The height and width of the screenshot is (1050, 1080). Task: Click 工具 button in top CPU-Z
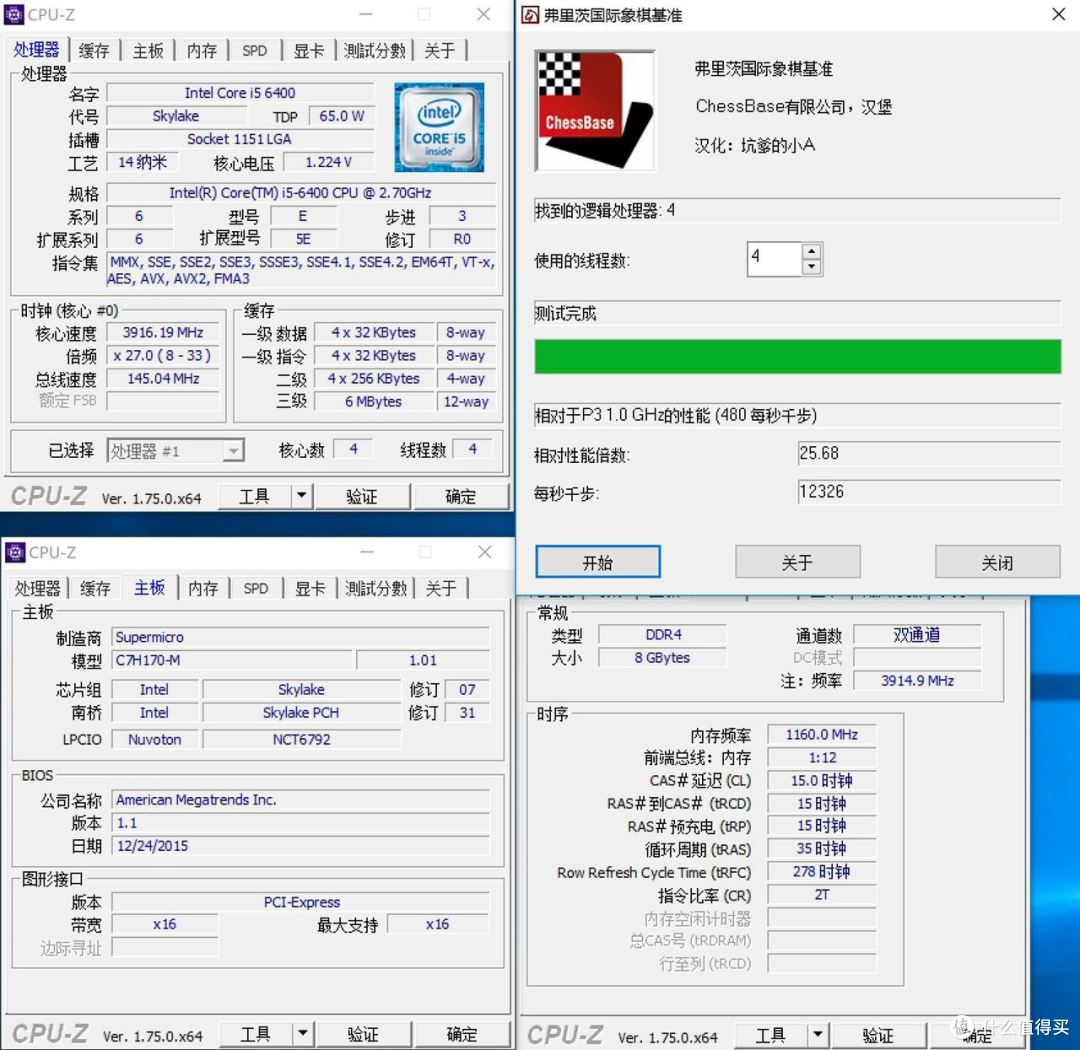[x=255, y=496]
